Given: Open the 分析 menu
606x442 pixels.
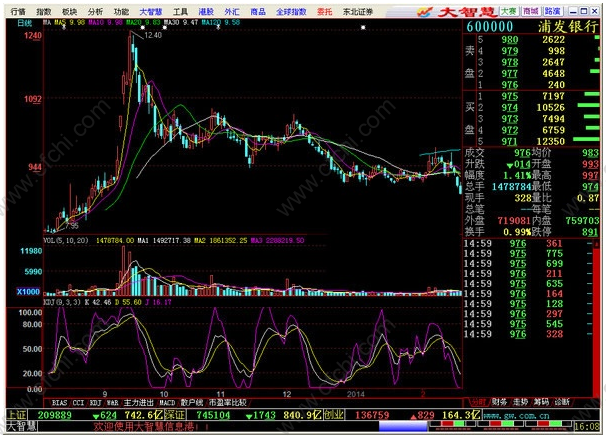Looking at the screenshot, I should click(95, 12).
